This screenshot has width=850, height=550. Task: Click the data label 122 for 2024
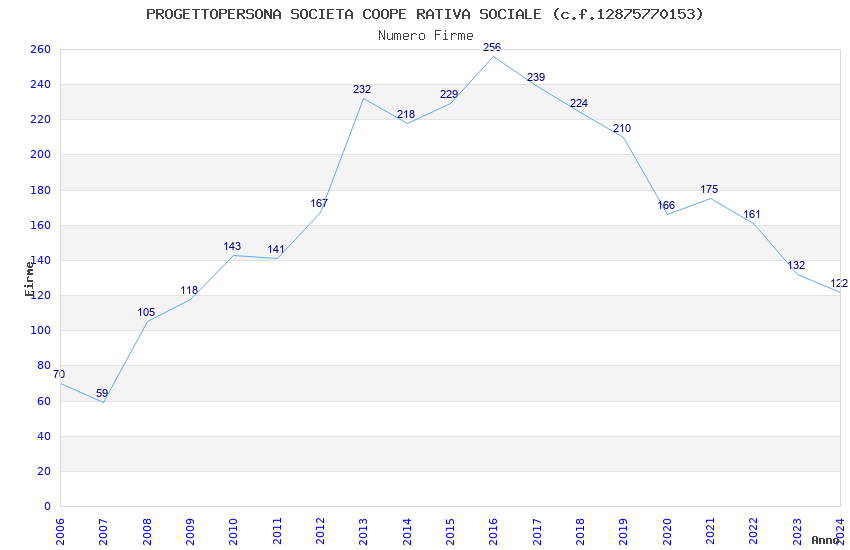tap(839, 283)
